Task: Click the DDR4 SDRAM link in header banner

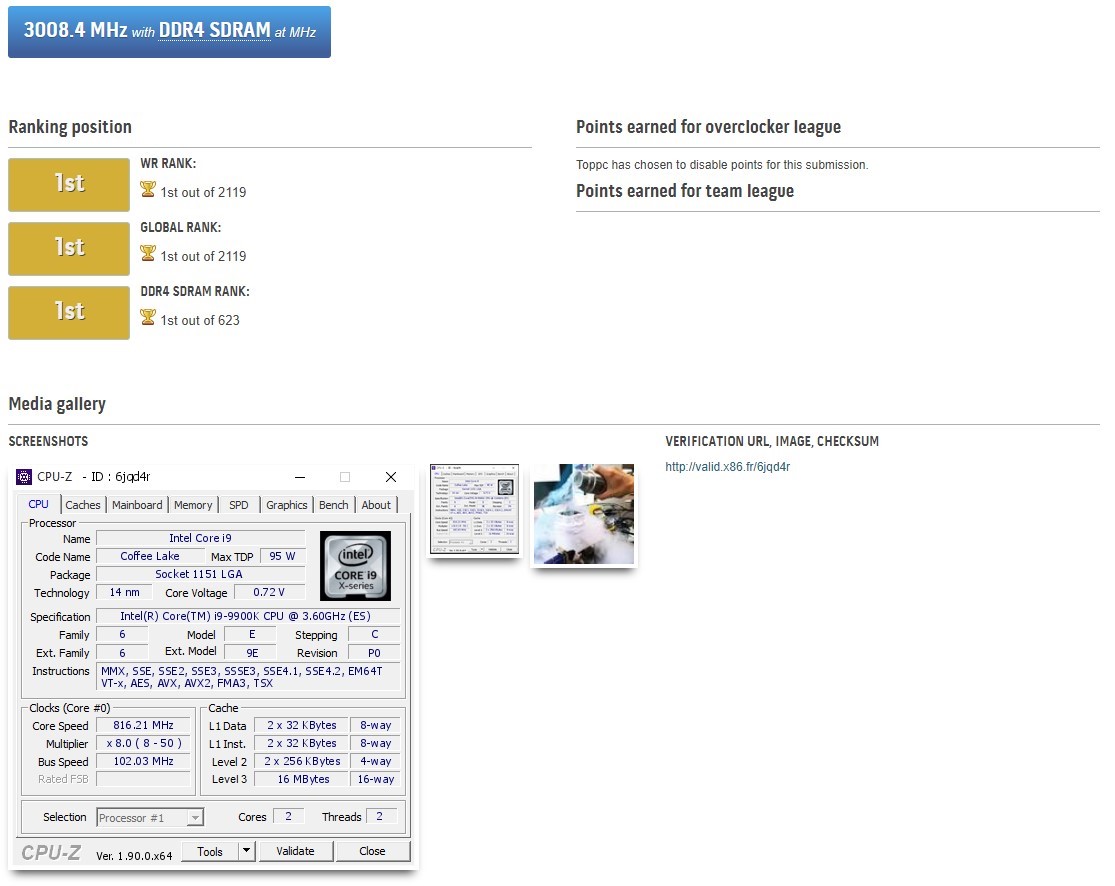Action: 214,31
